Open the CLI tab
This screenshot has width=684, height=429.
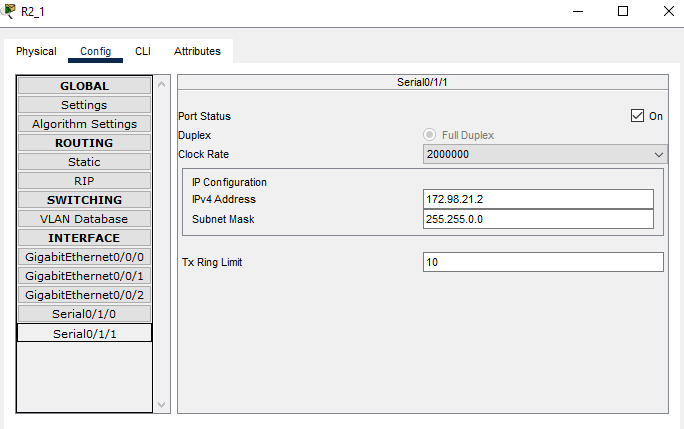click(143, 51)
